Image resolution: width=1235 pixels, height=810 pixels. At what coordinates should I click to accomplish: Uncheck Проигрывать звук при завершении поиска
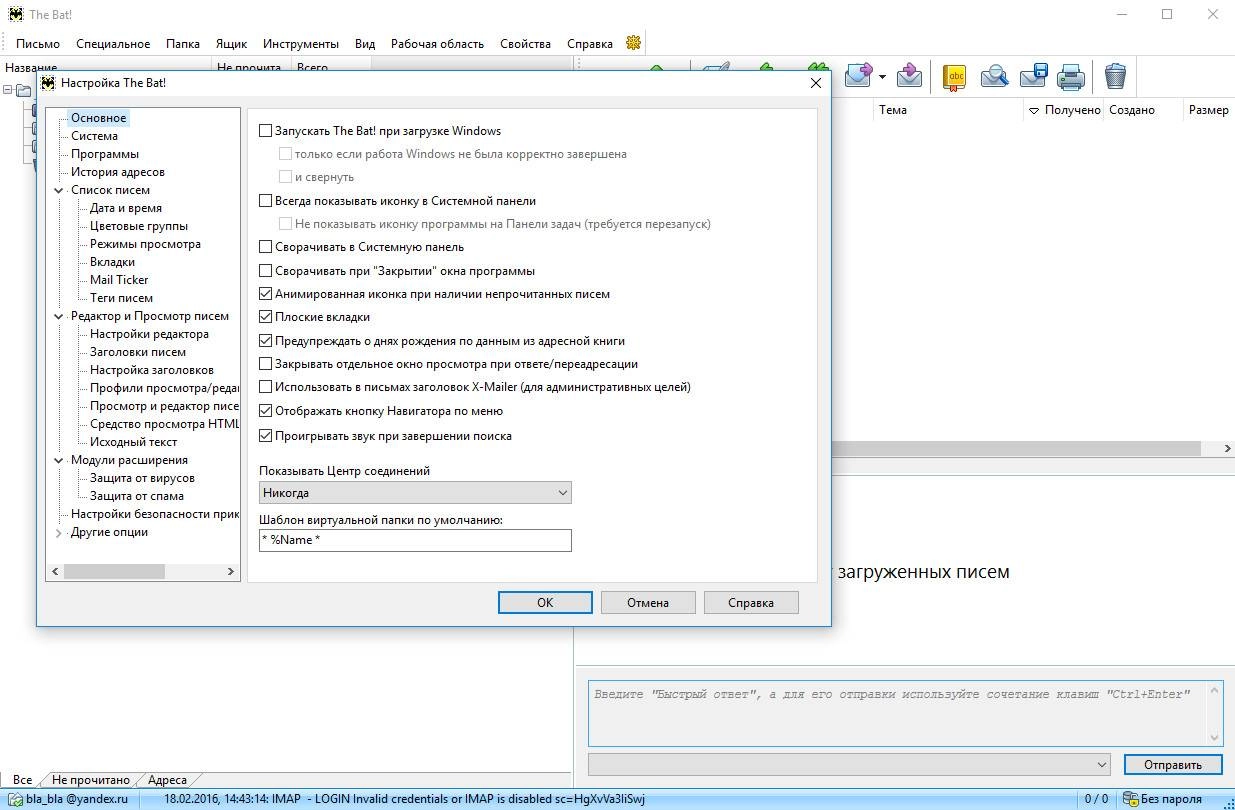pos(266,436)
